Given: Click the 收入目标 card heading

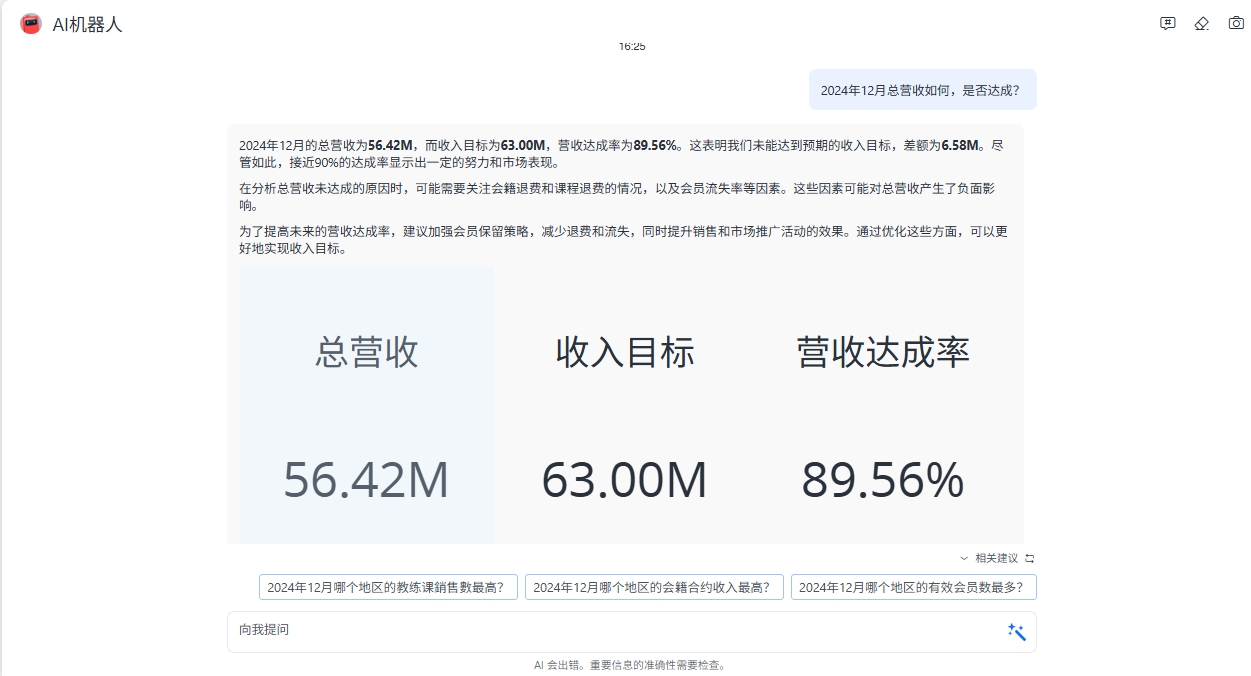Looking at the screenshot, I should coord(625,352).
